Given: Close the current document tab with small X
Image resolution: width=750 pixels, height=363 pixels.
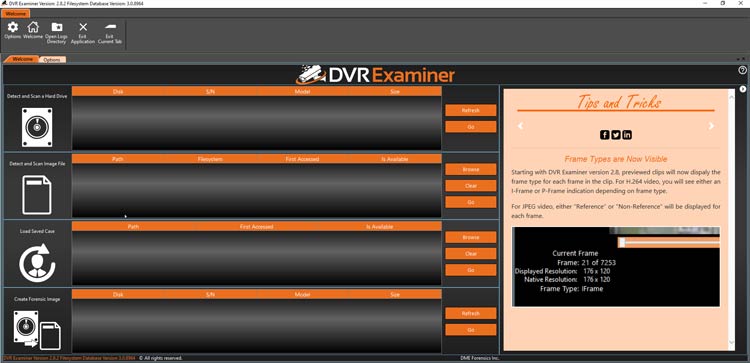Looking at the screenshot, I should pos(744,59).
